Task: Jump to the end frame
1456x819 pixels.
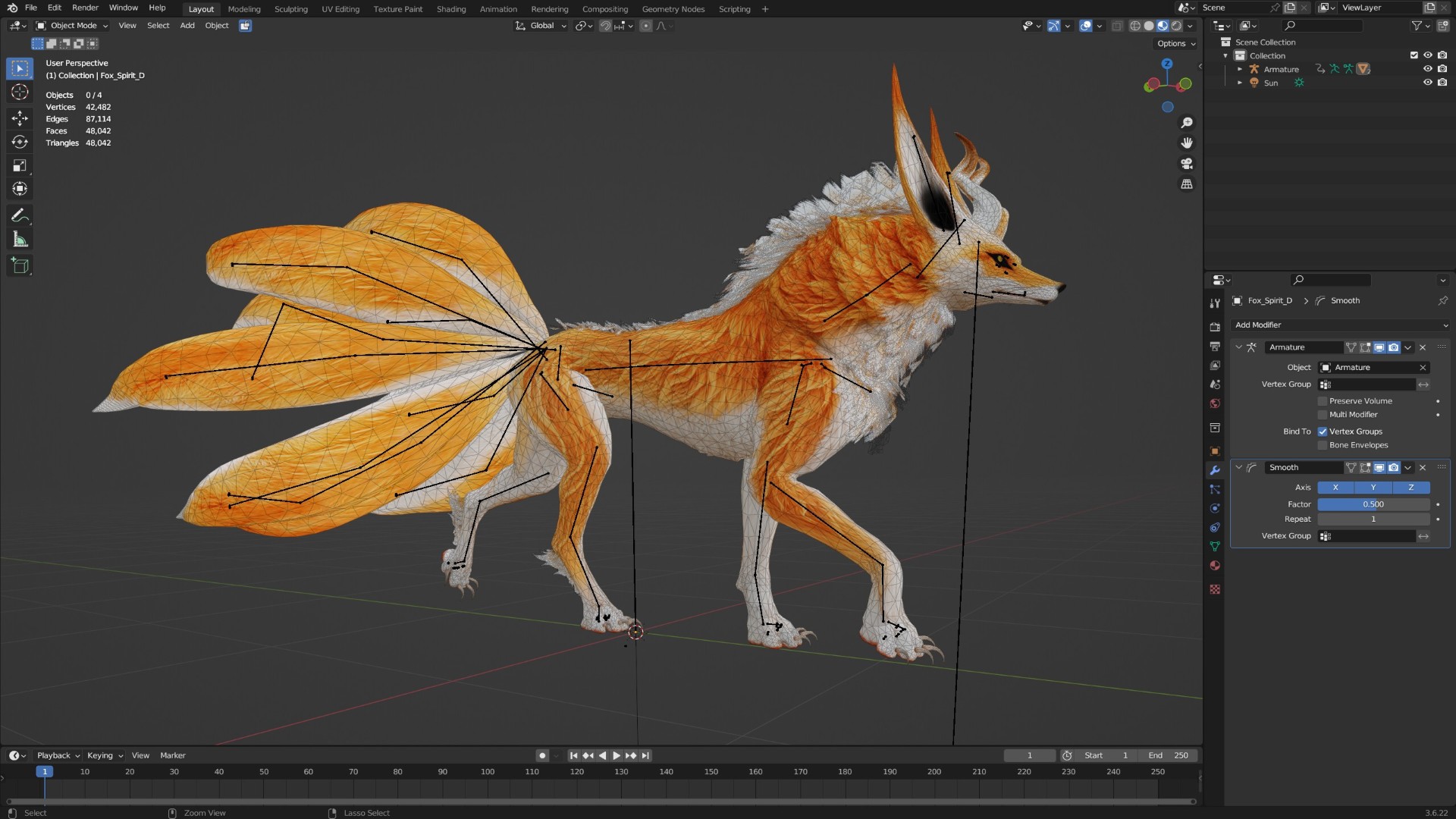Action: coord(645,755)
